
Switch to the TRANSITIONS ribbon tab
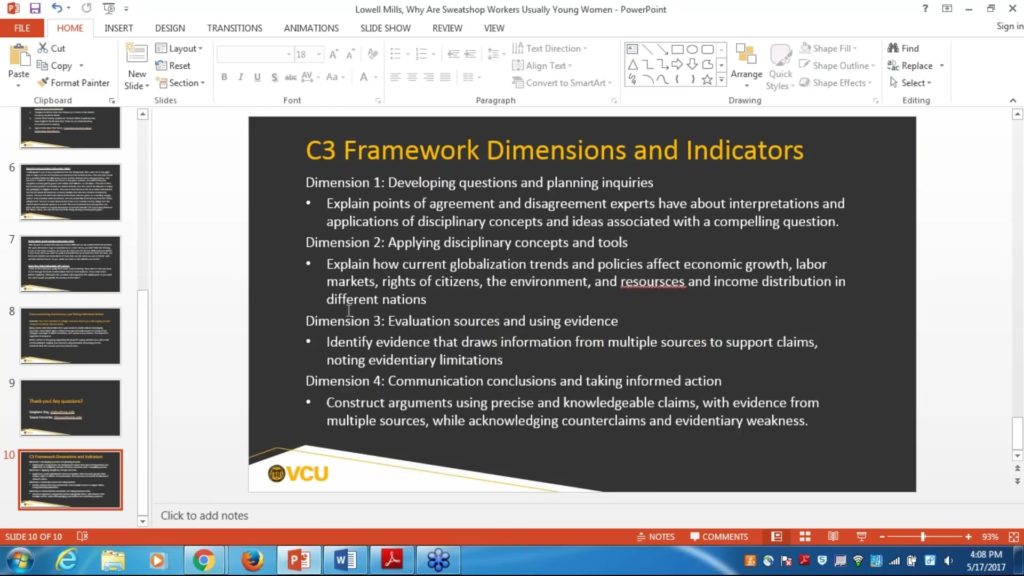click(x=234, y=28)
